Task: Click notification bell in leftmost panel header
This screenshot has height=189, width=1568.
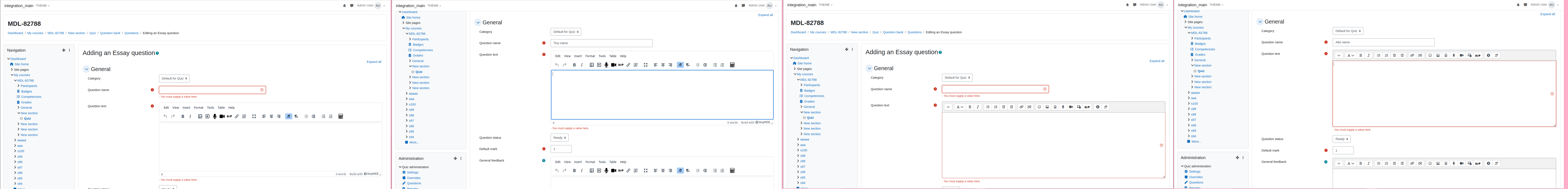Action: pyautogui.click(x=345, y=5)
